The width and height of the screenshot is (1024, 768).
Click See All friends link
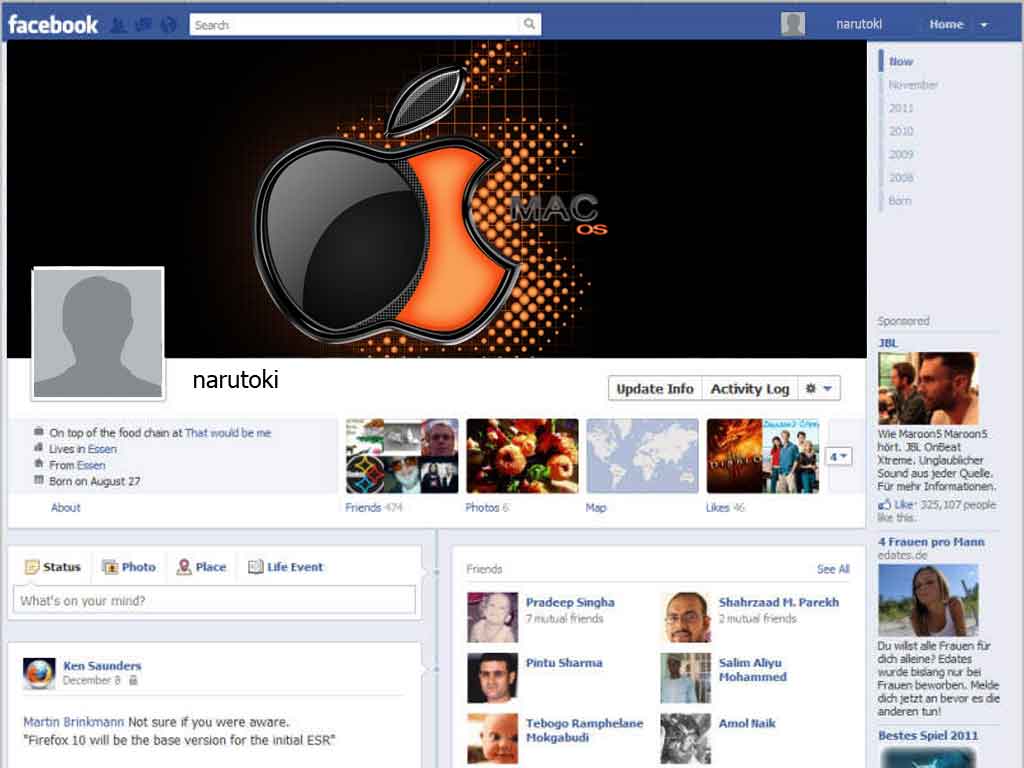click(833, 569)
